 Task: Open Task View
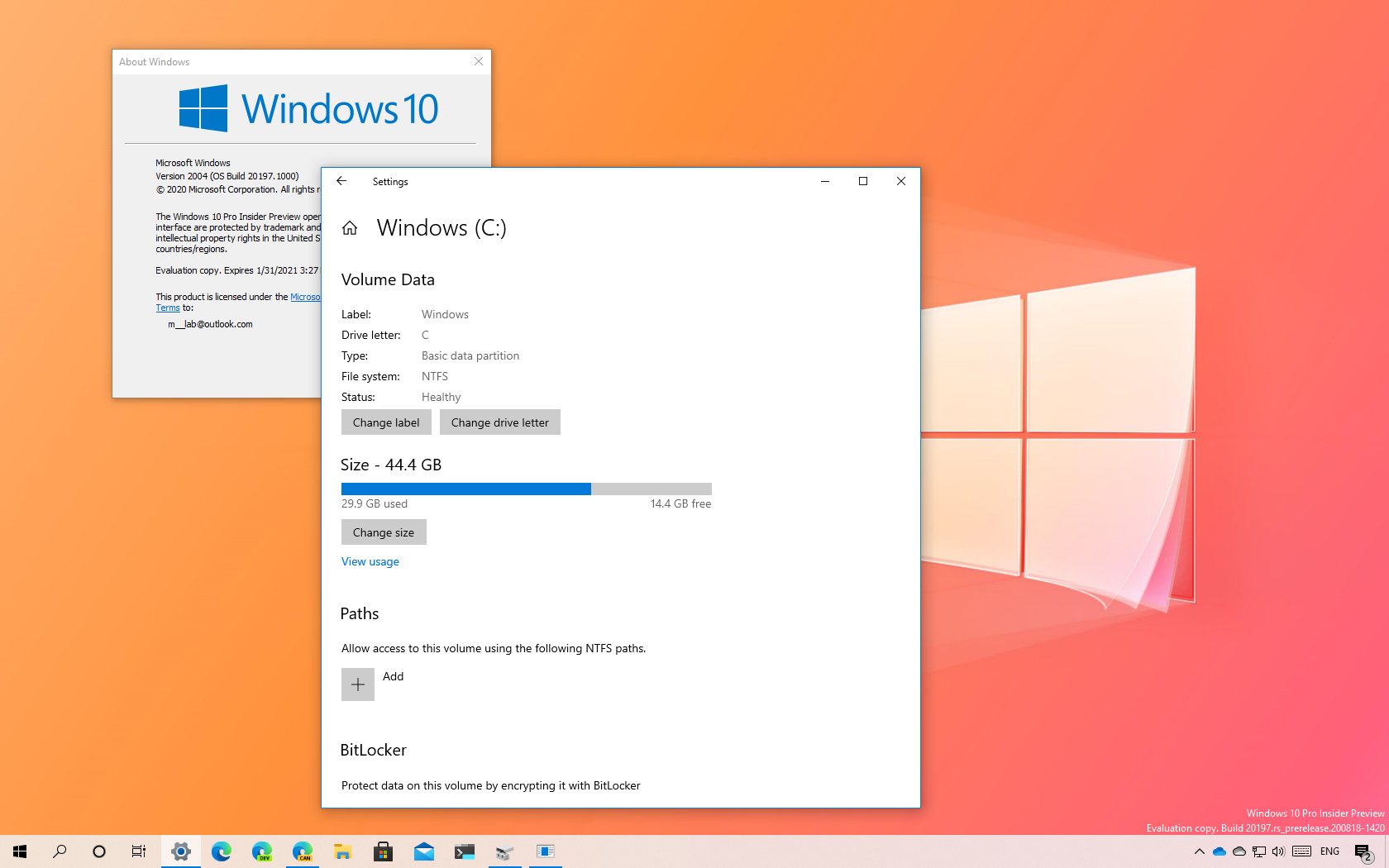138,851
